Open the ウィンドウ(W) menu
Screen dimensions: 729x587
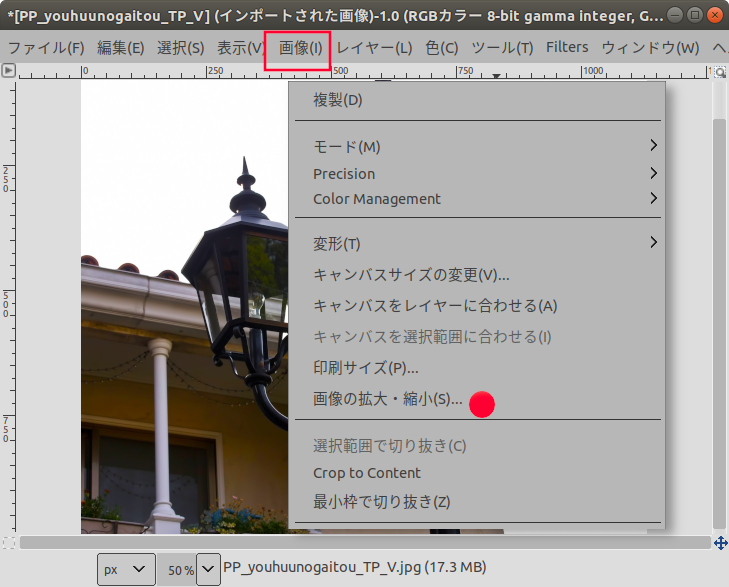[x=650, y=48]
